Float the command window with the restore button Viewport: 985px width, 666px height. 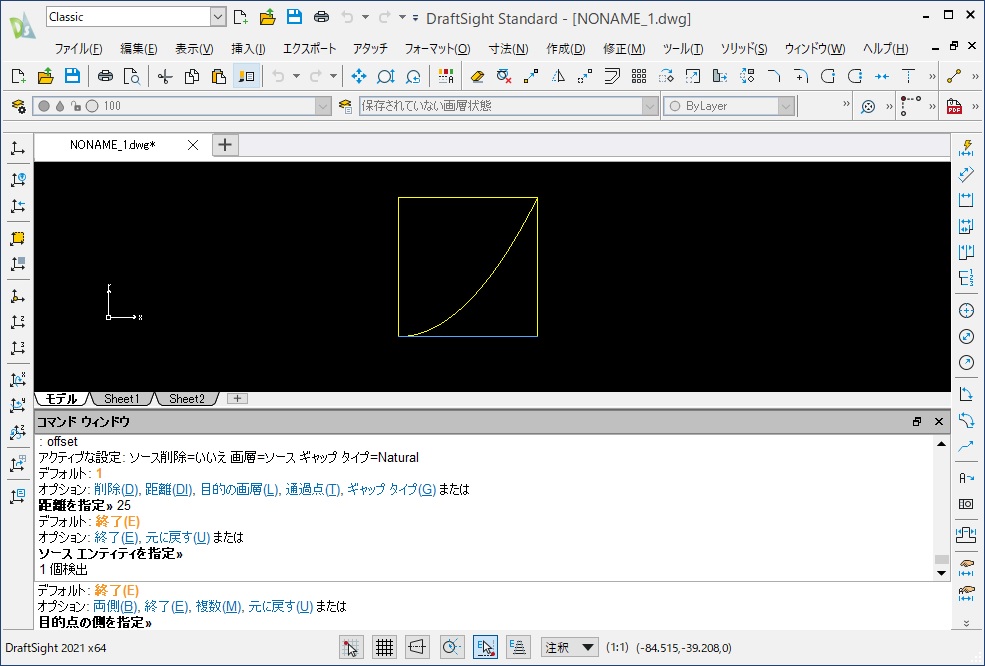(917, 422)
